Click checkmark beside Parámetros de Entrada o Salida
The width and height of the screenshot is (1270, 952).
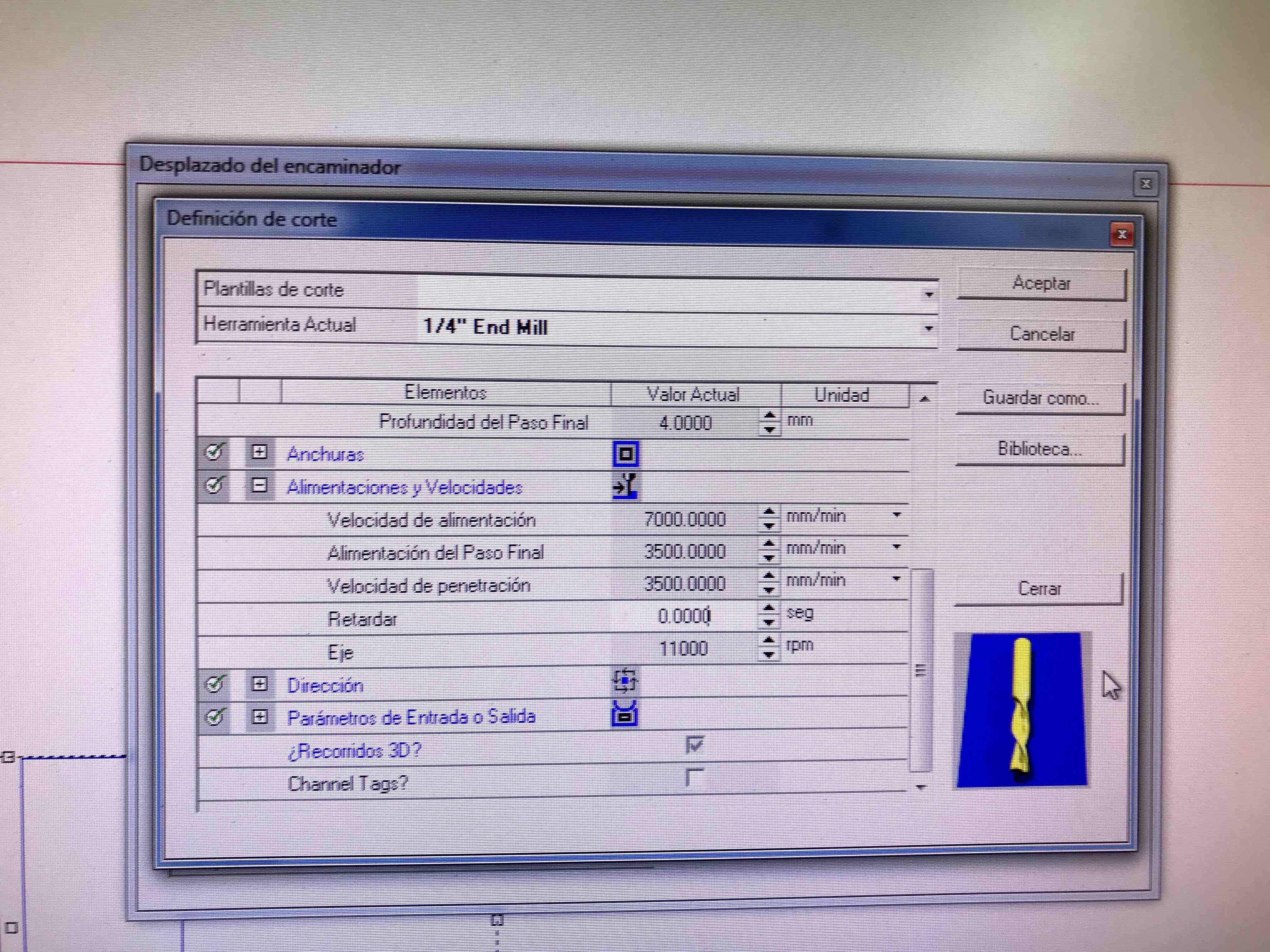pos(215,717)
